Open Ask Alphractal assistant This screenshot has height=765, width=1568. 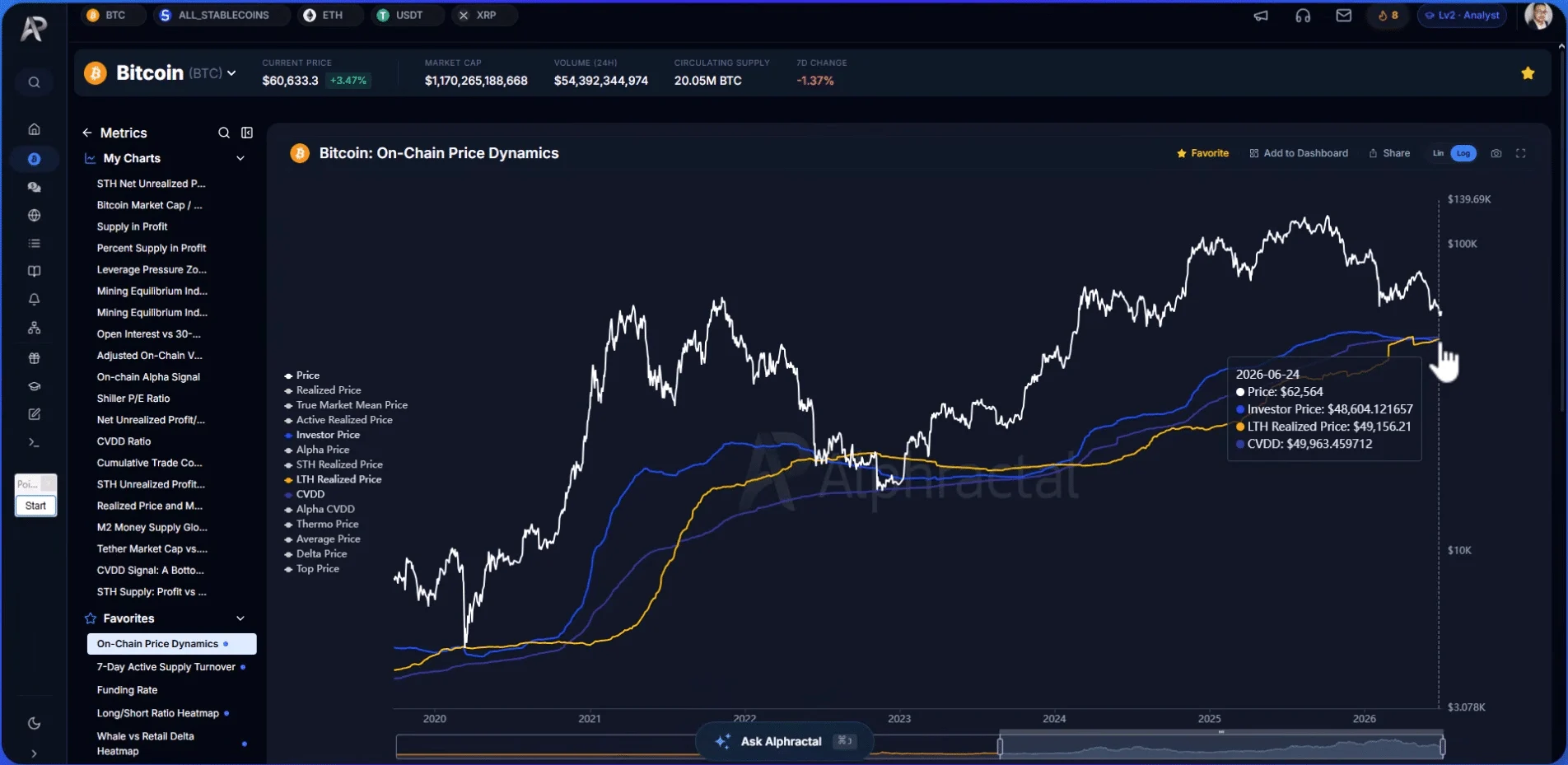(784, 741)
